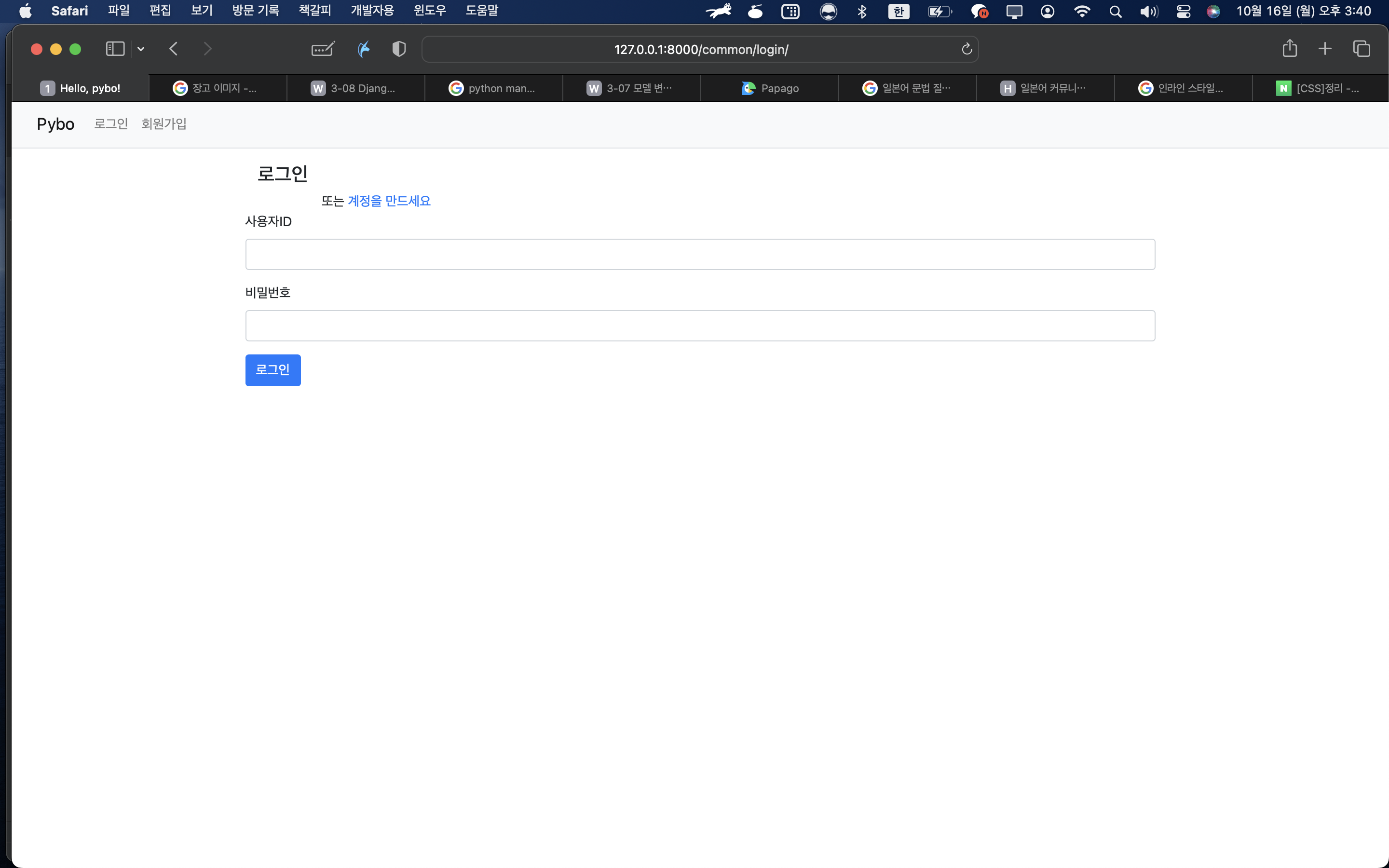Image resolution: width=1389 pixels, height=868 pixels.
Task: Open the Share sheet icon
Action: (x=1290, y=49)
